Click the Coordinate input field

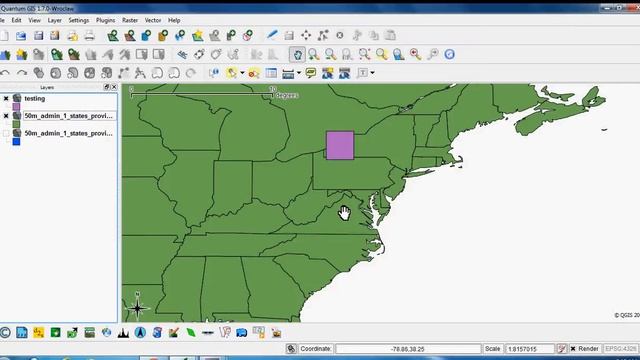408,349
